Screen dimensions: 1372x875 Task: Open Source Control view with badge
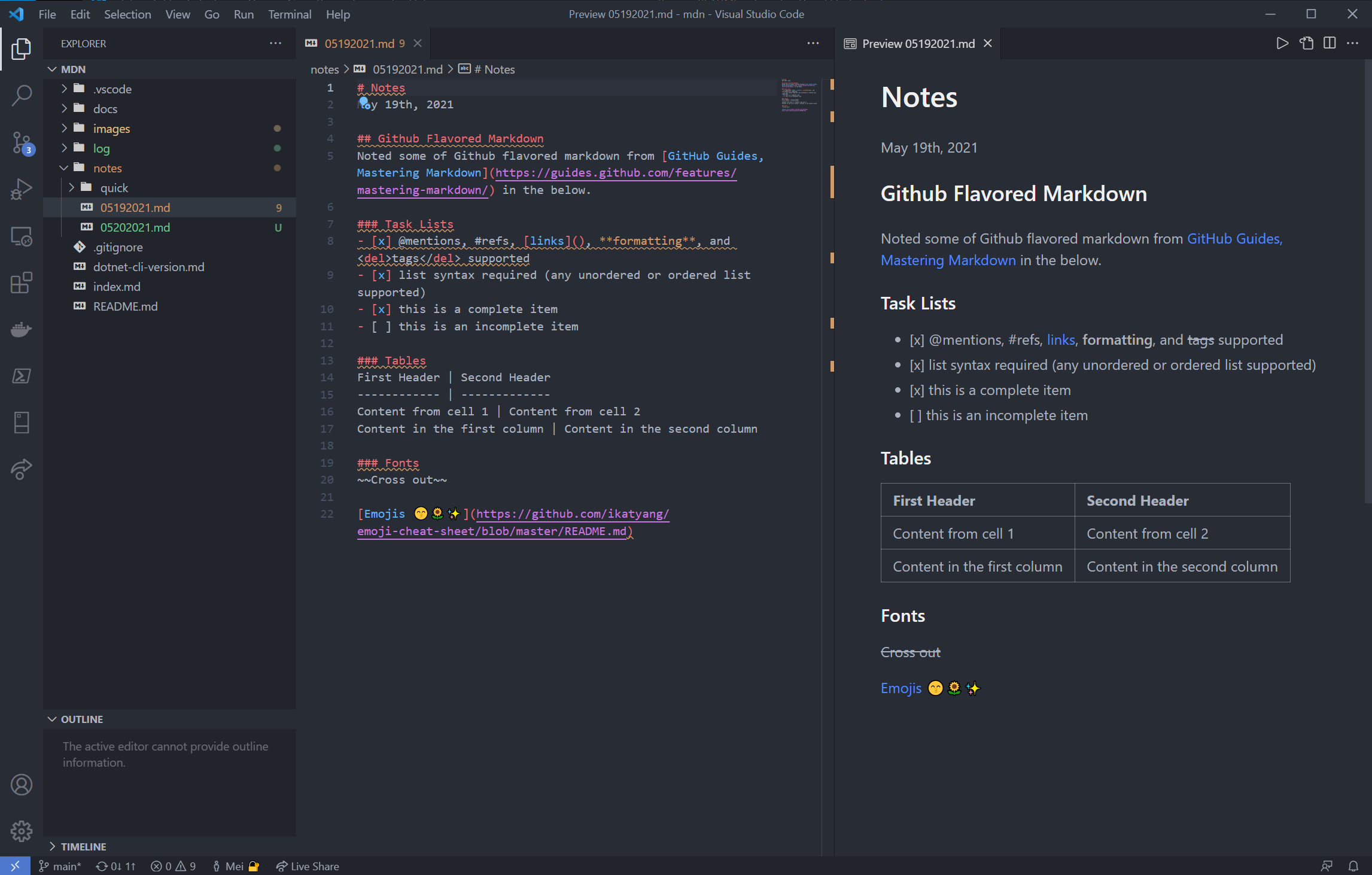pyautogui.click(x=22, y=142)
